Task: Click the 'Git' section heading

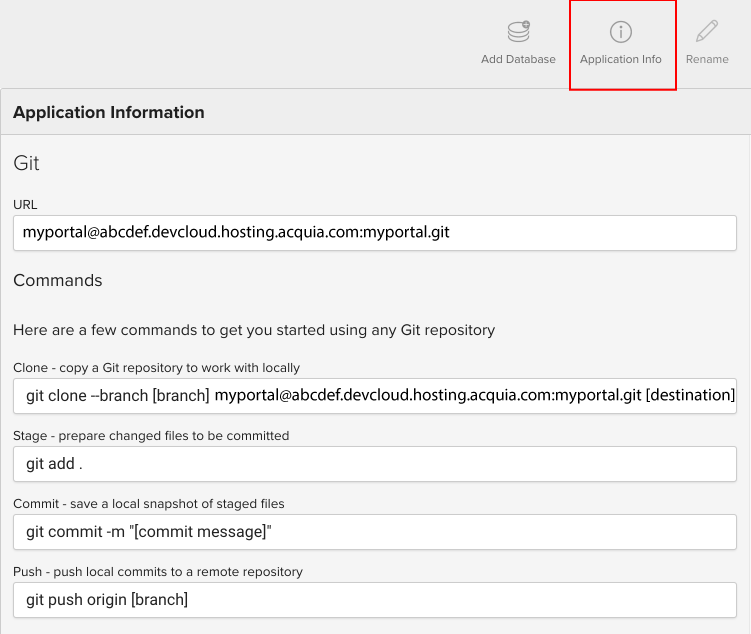Action: [x=26, y=163]
